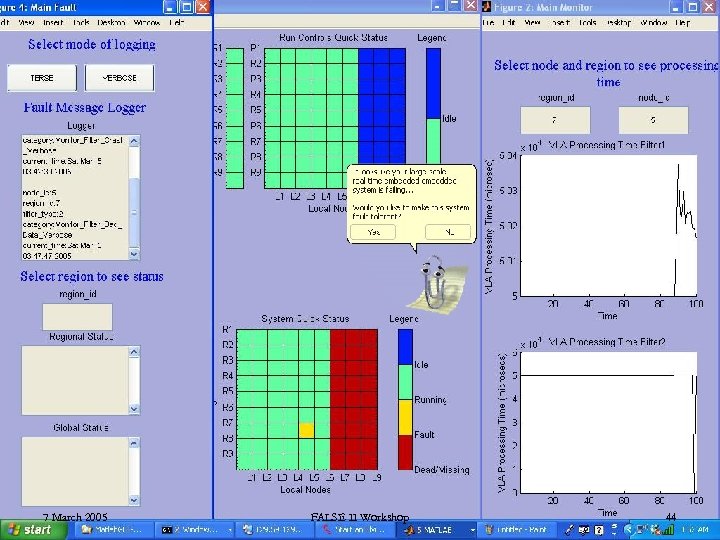
Task: Click the system clock in the tray
Action: [697, 530]
